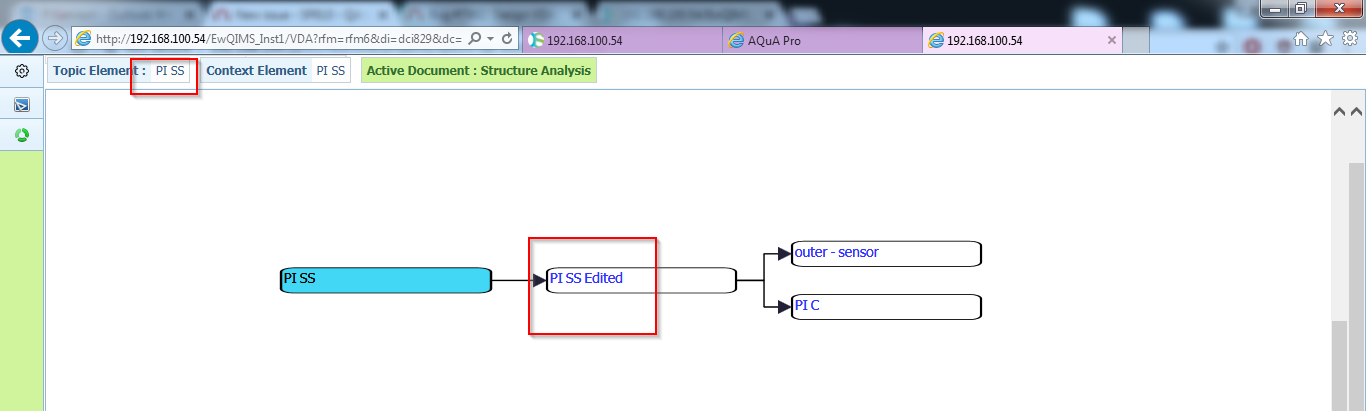Click Context Element label
Screen dimensions: 1366x411
[x=256, y=71]
